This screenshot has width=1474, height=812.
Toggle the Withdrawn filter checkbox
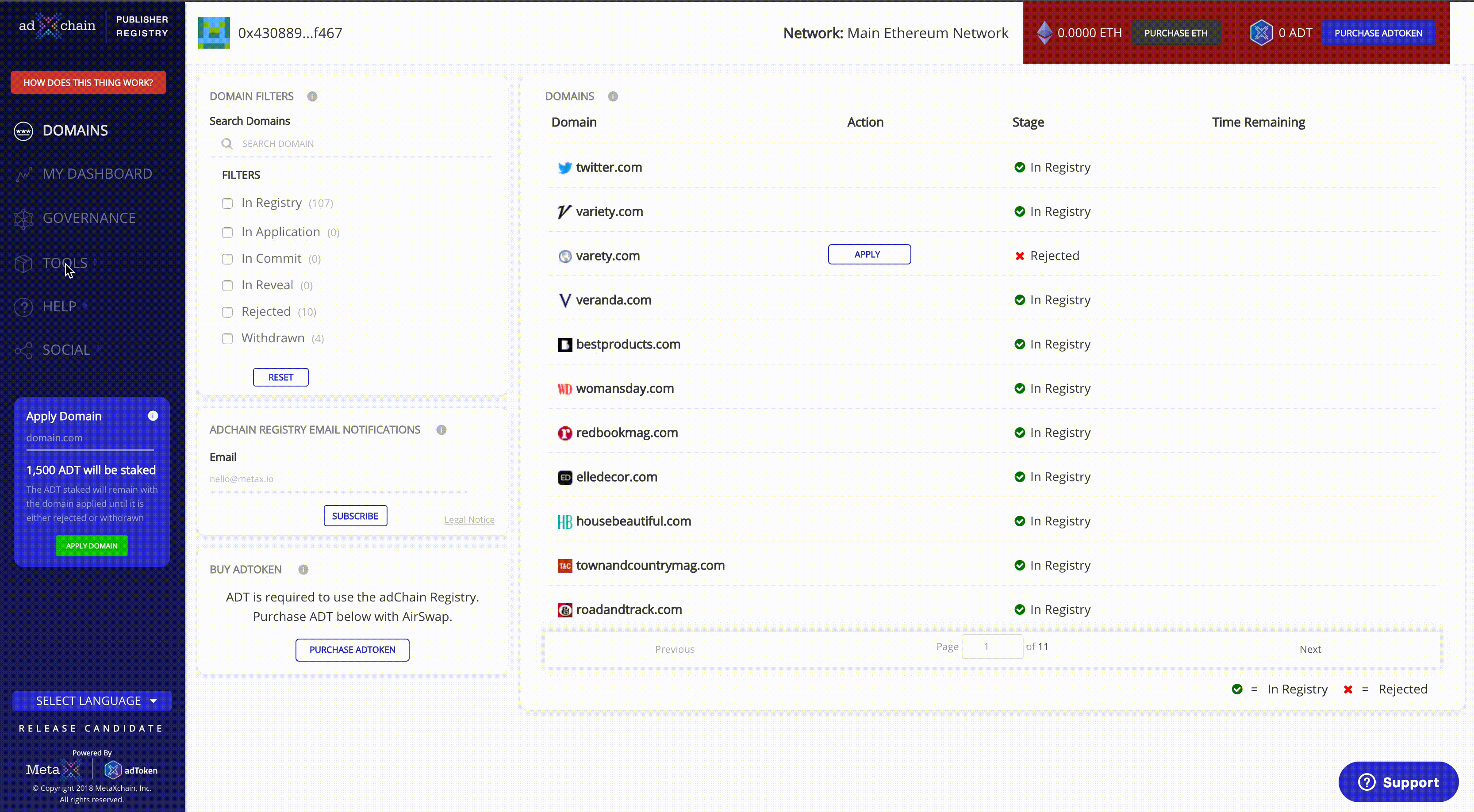227,338
